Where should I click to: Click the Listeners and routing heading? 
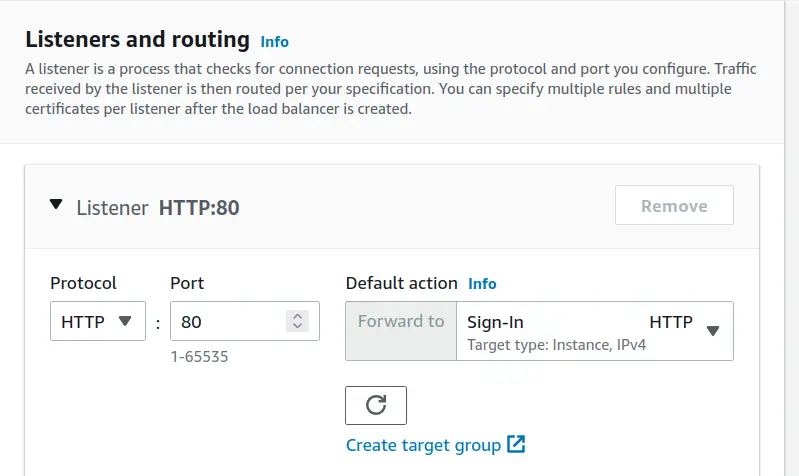click(x=137, y=40)
